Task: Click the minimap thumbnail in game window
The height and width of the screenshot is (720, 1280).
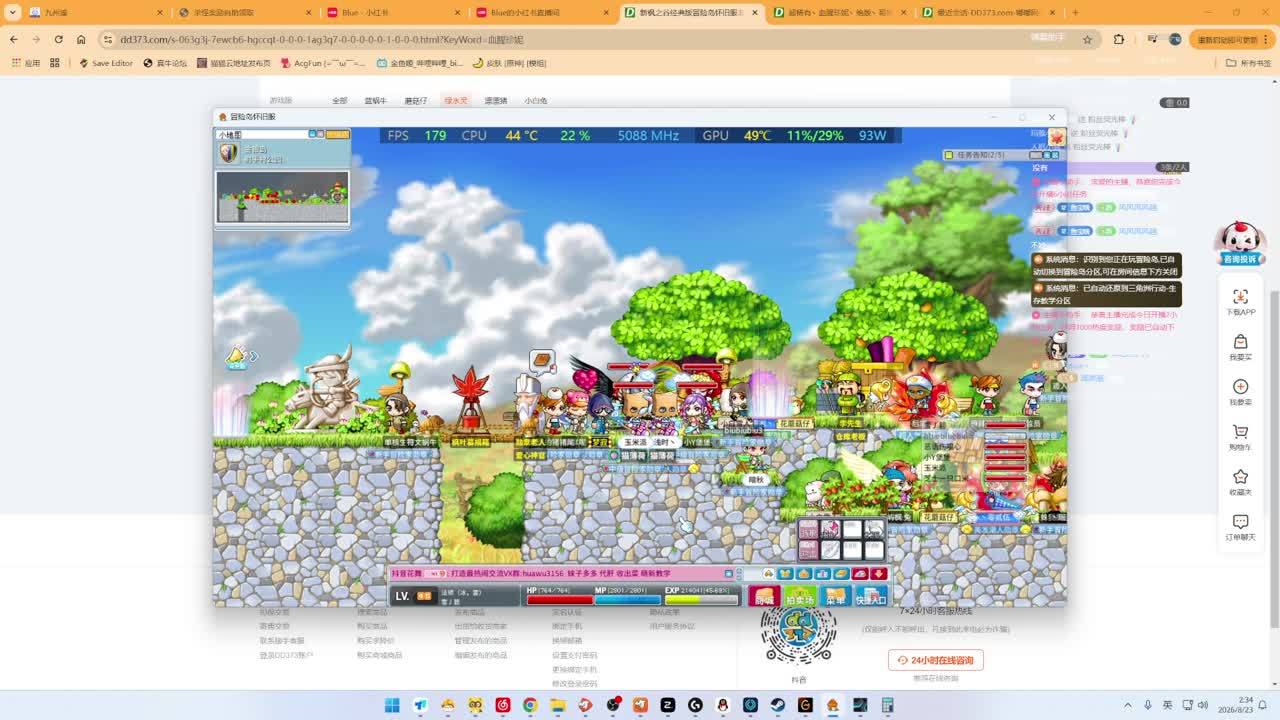Action: pyautogui.click(x=283, y=197)
